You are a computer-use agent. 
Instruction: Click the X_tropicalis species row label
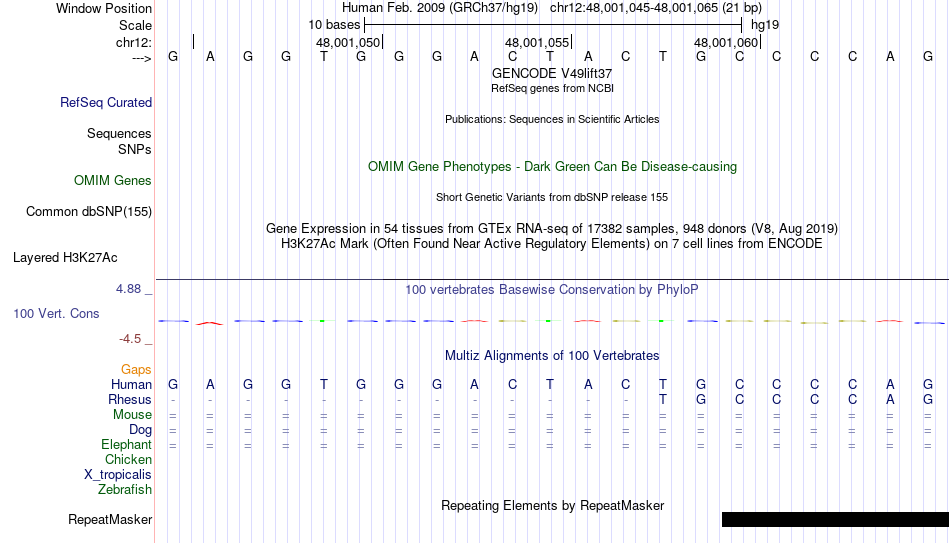118,475
